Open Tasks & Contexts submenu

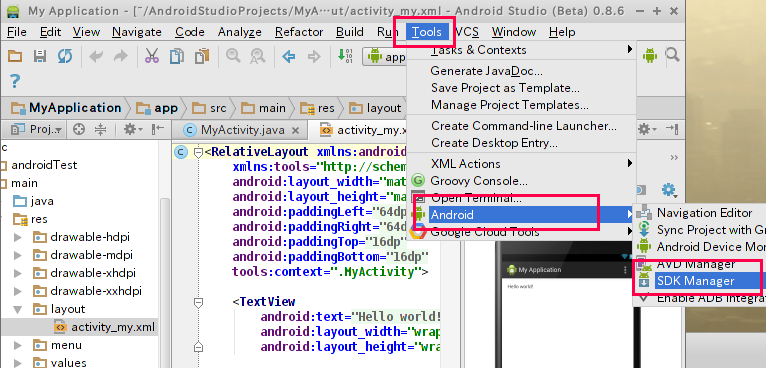[x=522, y=50]
